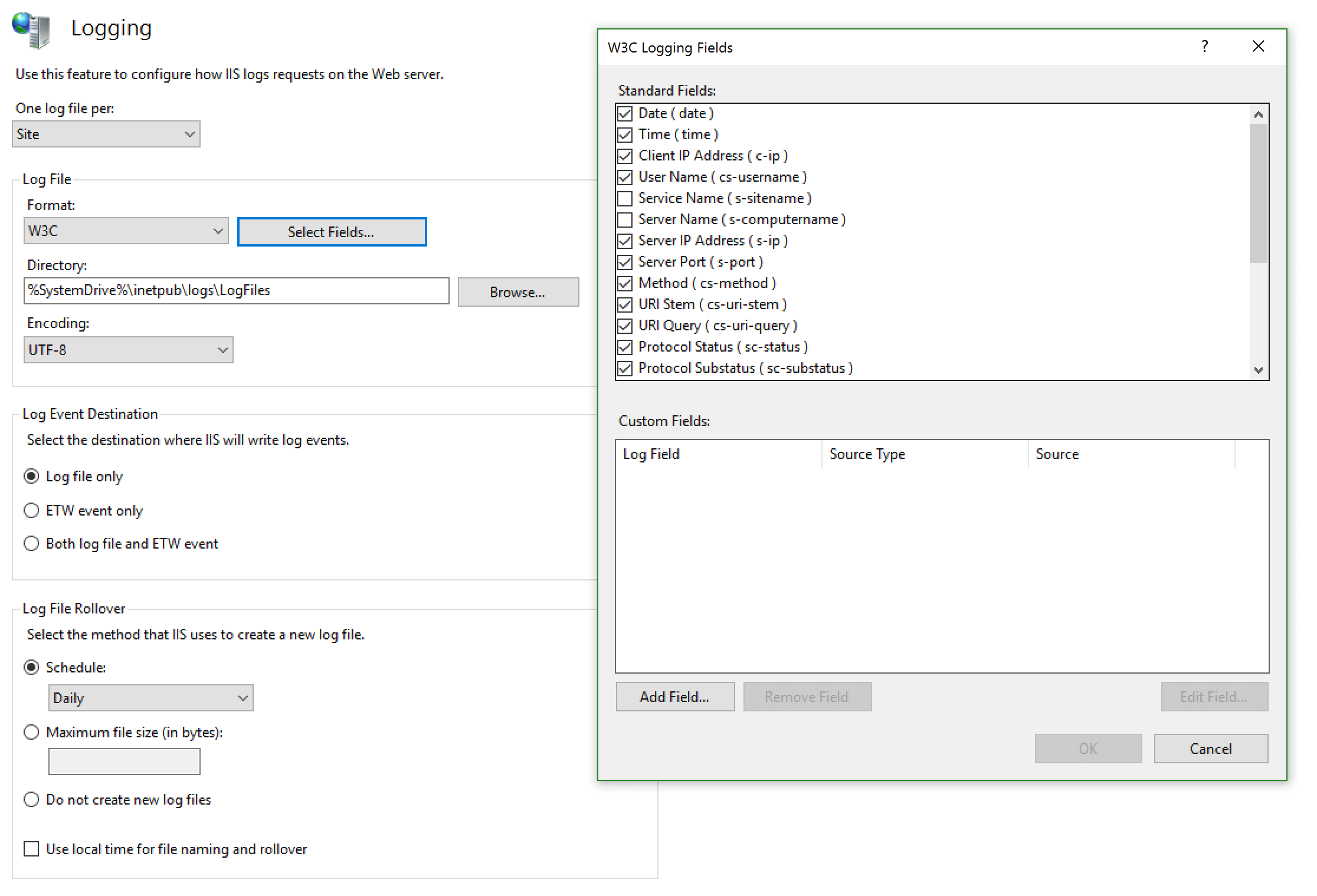
Task: Select the ETW event only radio button
Action: [x=30, y=510]
